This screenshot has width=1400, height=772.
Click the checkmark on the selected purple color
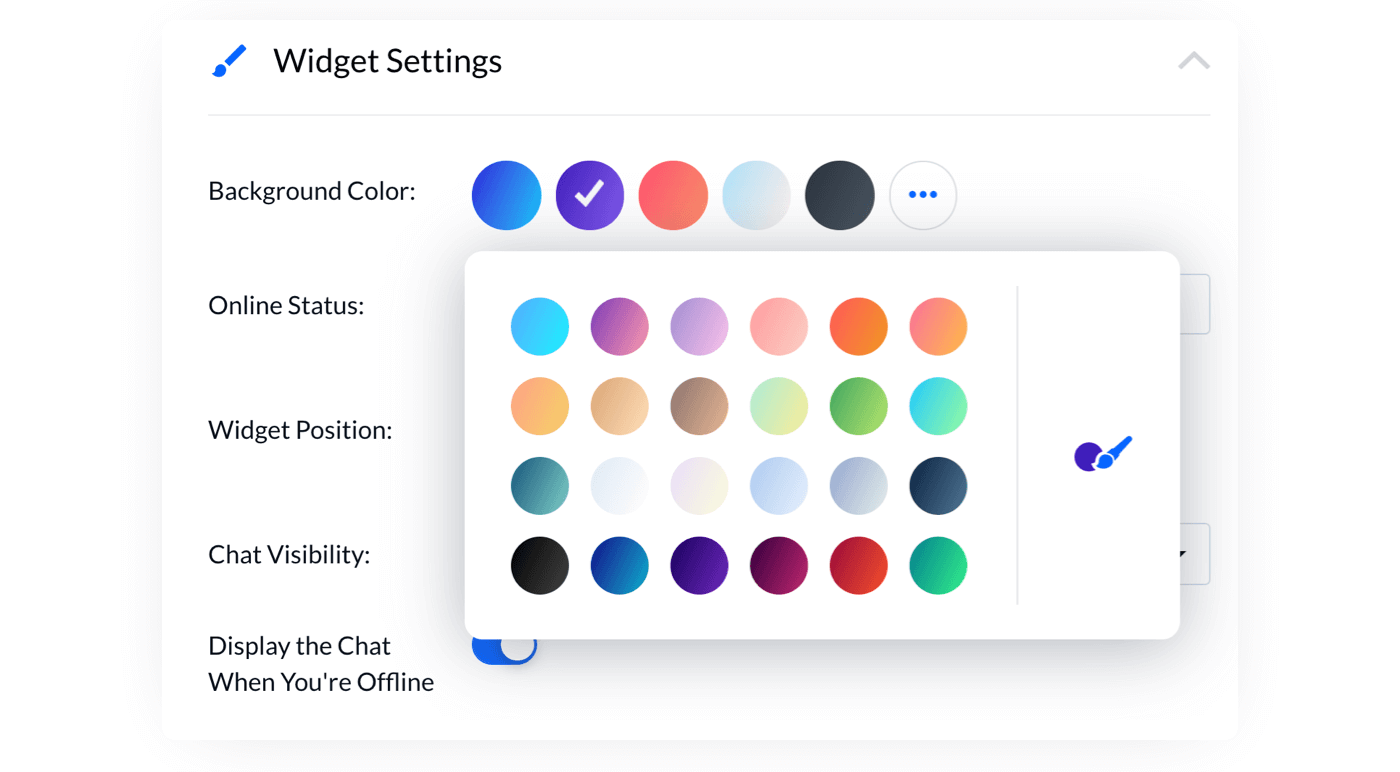589,195
